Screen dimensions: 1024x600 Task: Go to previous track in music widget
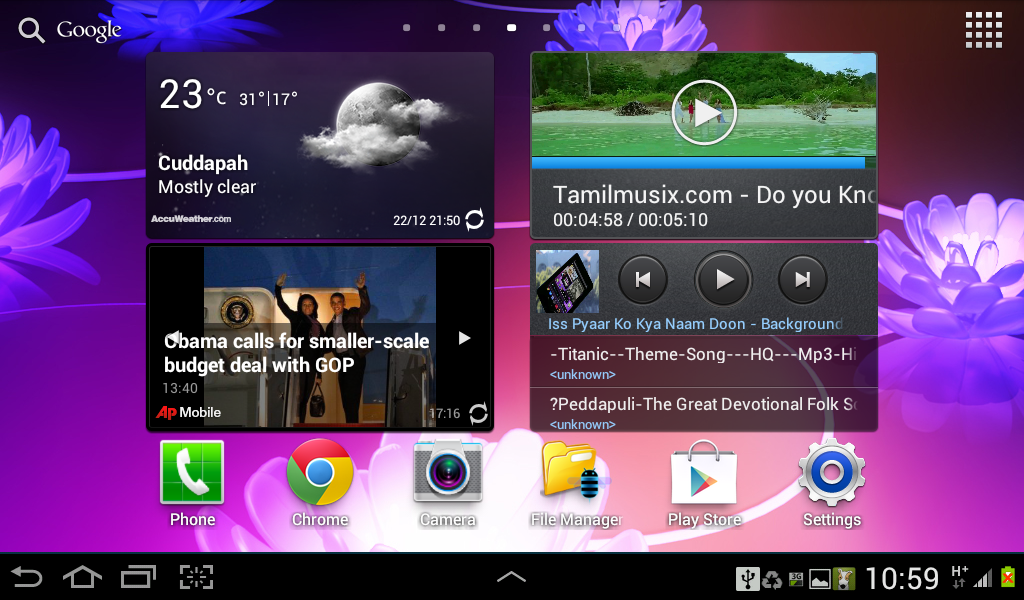(643, 279)
